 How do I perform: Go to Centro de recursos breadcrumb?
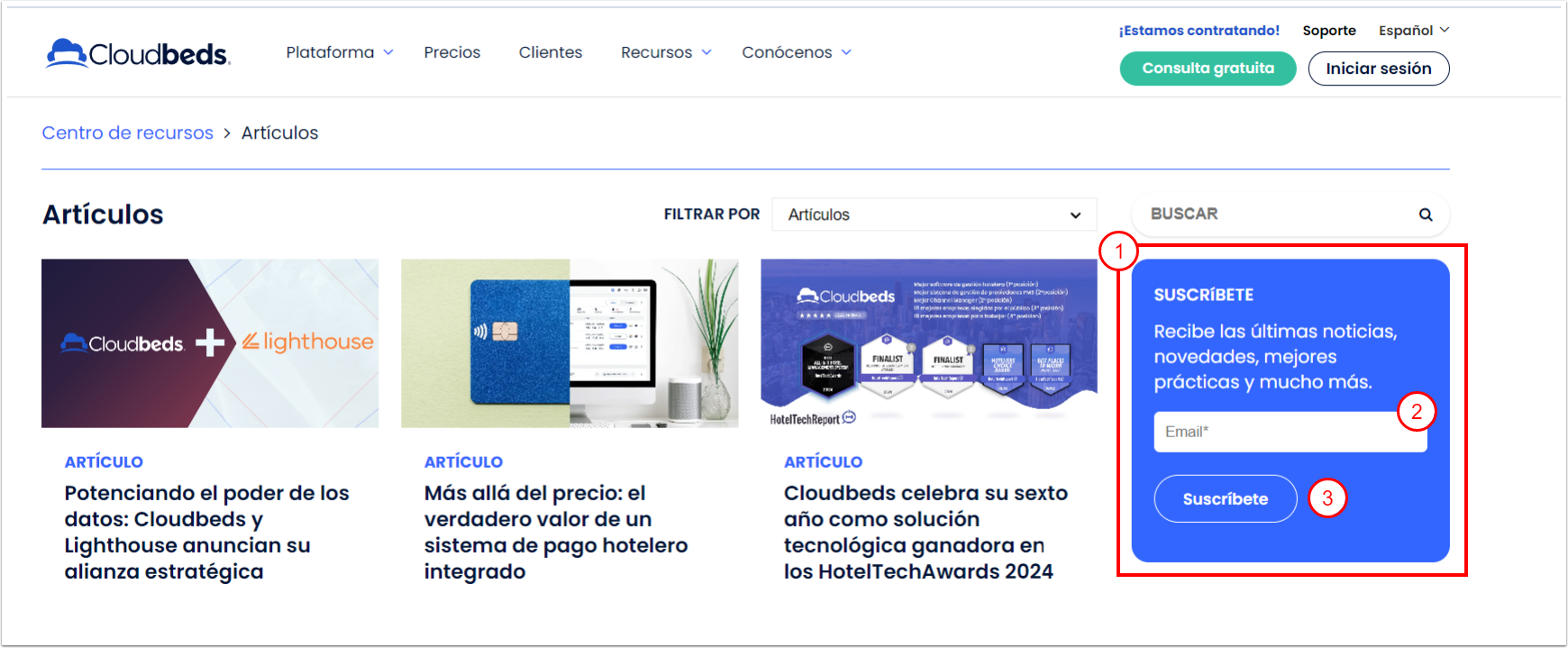(128, 132)
